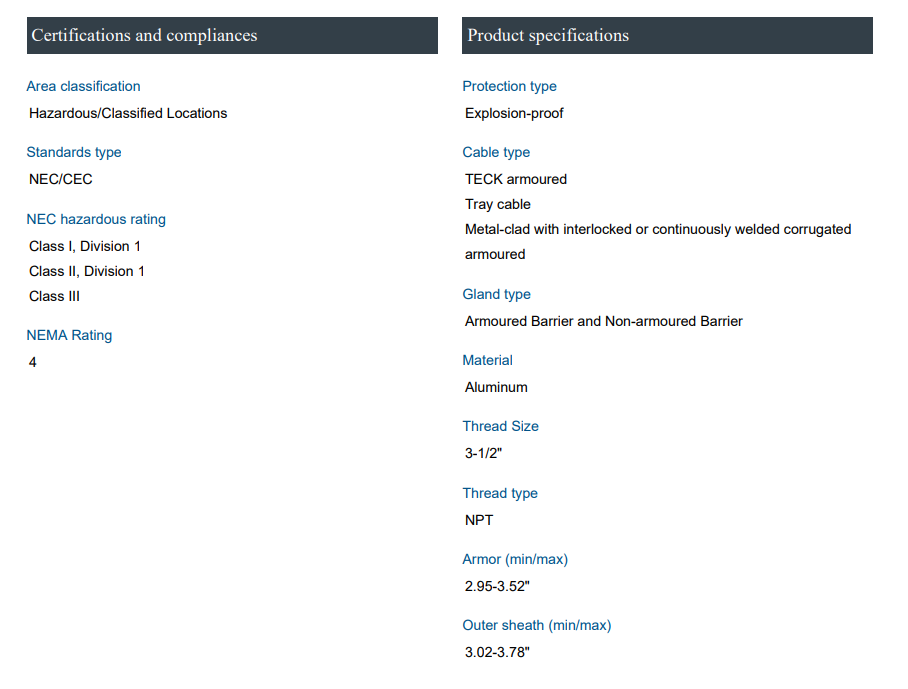Viewport: 908px width, 689px height.
Task: Select the Outer sheath (min/max) label
Action: coord(536,625)
